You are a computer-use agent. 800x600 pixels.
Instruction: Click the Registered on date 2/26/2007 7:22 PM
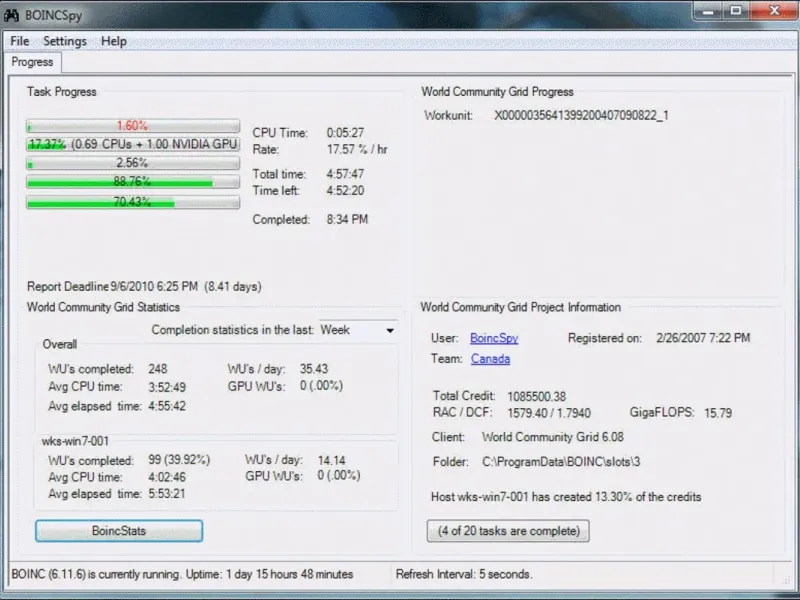(703, 338)
